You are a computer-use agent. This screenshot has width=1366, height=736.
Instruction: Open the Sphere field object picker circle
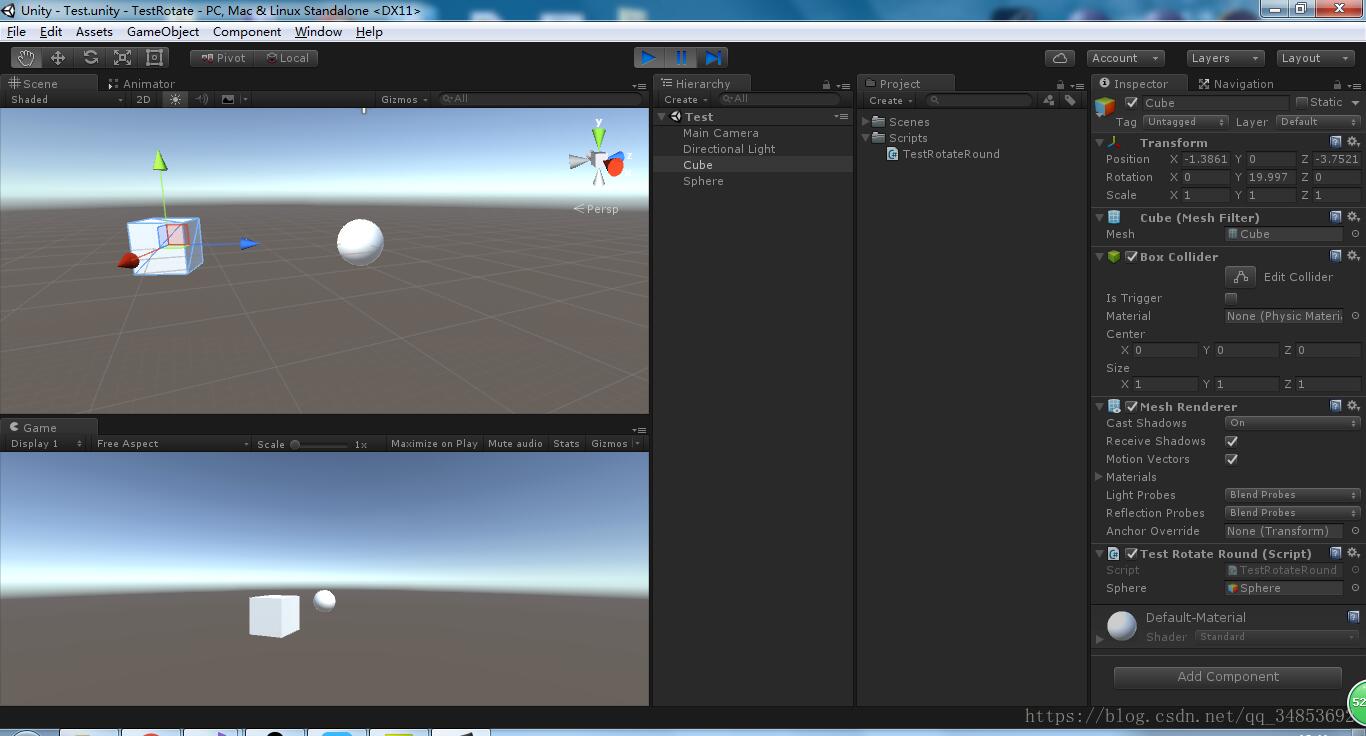pos(1355,588)
